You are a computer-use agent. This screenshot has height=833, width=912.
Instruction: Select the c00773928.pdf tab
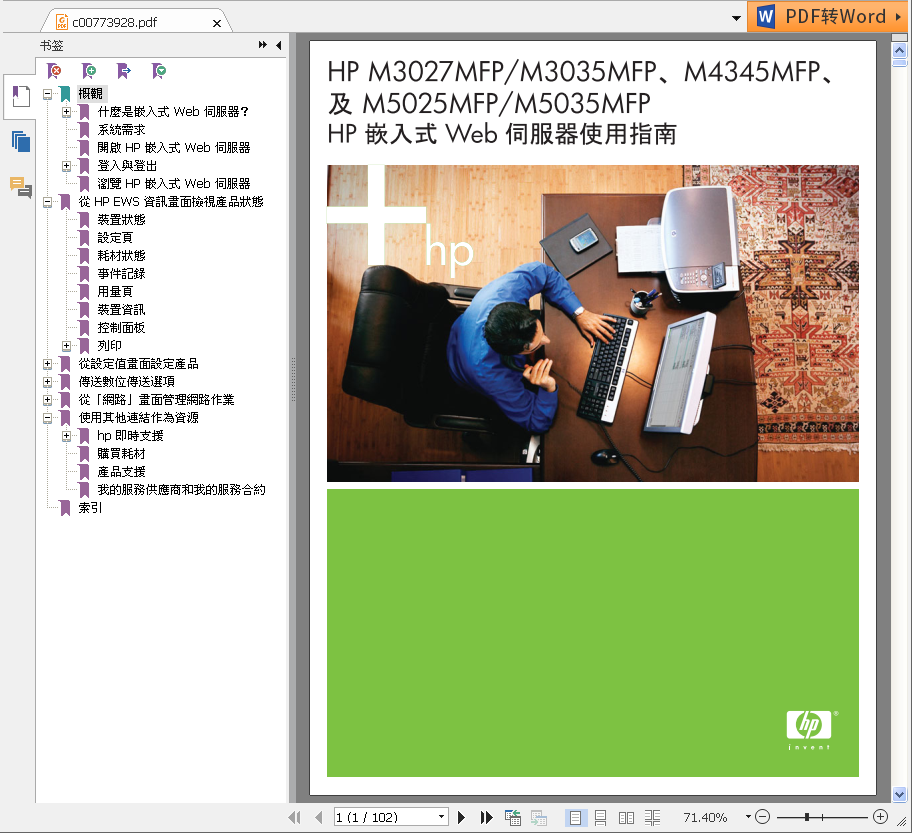137,22
